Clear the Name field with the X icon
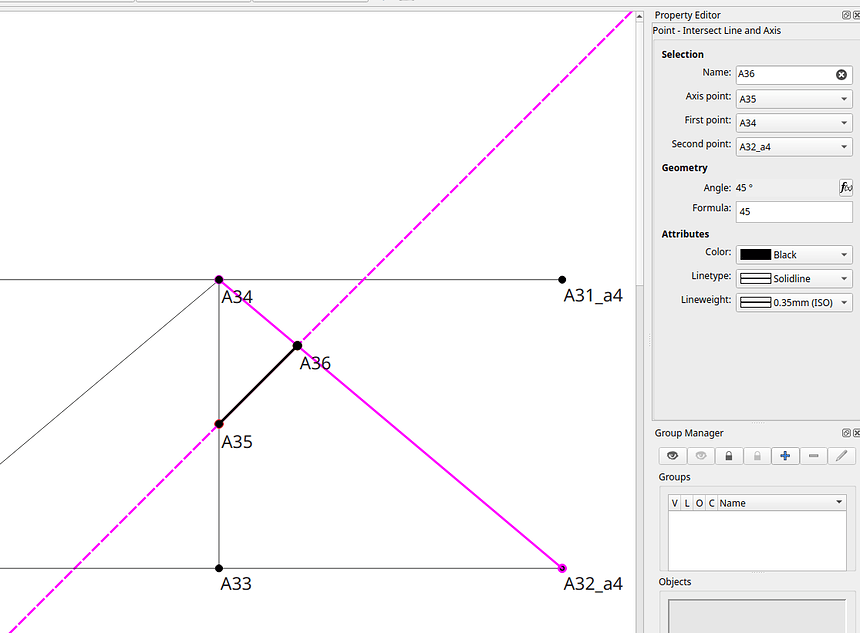 tap(841, 75)
